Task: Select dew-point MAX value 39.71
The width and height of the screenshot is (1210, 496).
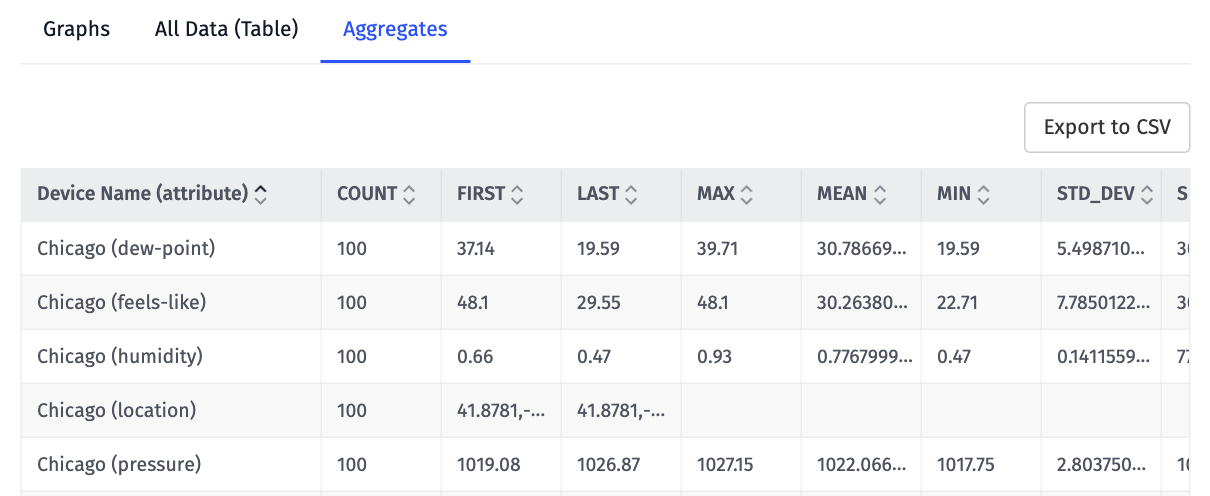Action: tap(717, 248)
